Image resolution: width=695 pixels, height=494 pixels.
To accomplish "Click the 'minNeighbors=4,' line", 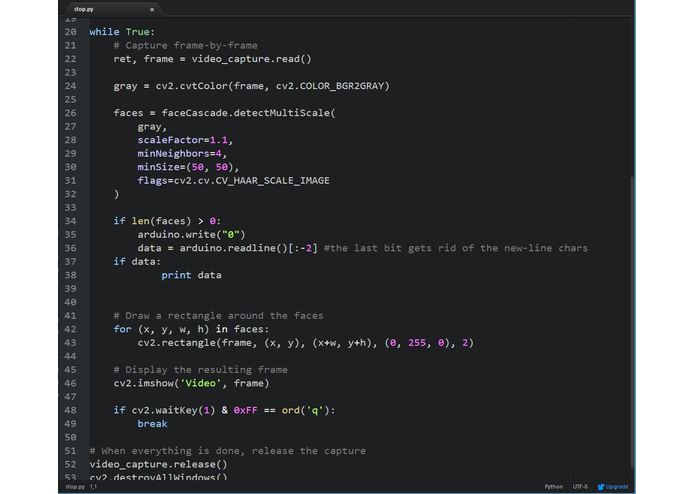I will click(x=182, y=154).
